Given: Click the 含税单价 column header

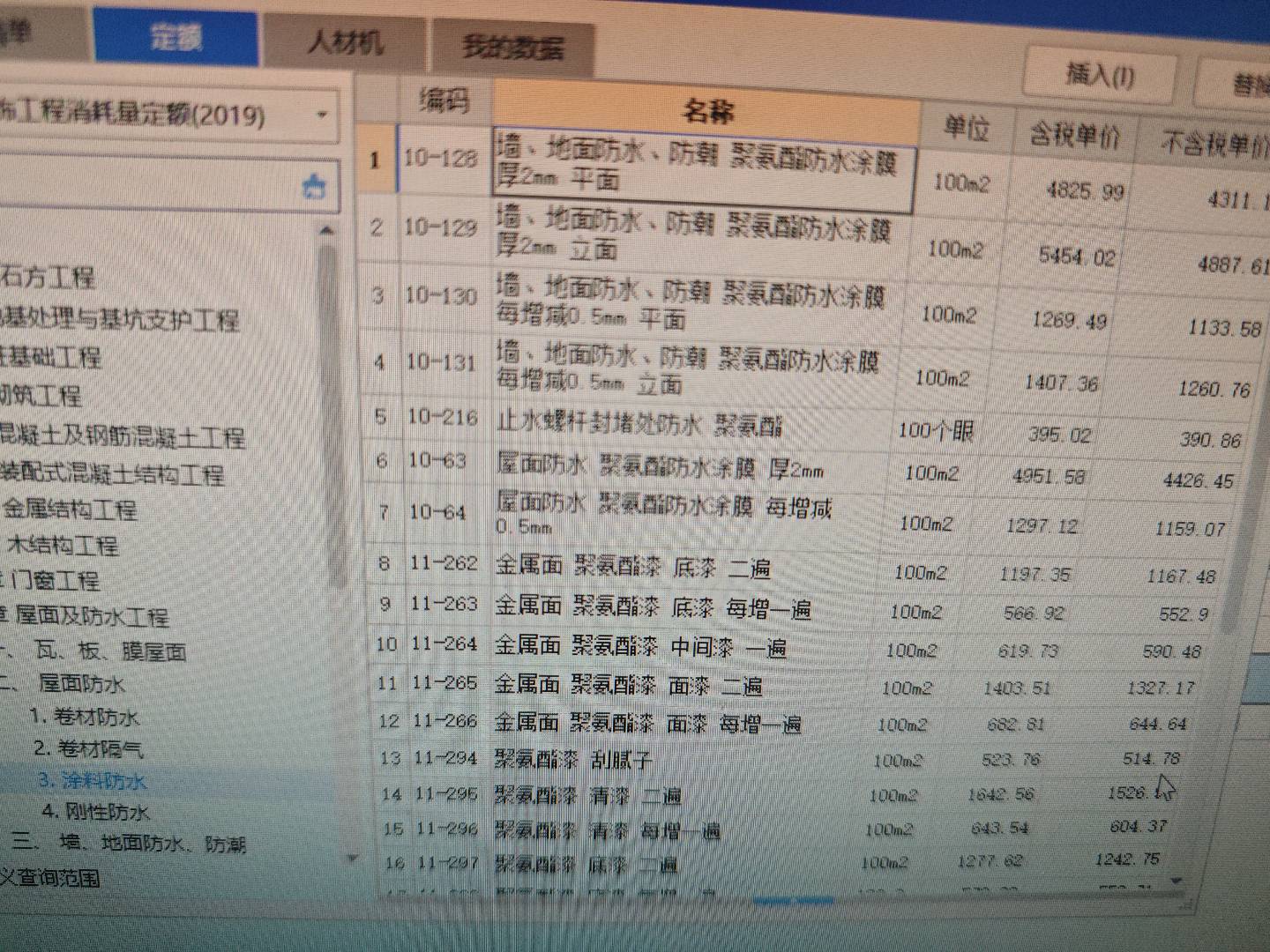Looking at the screenshot, I should tap(1074, 136).
